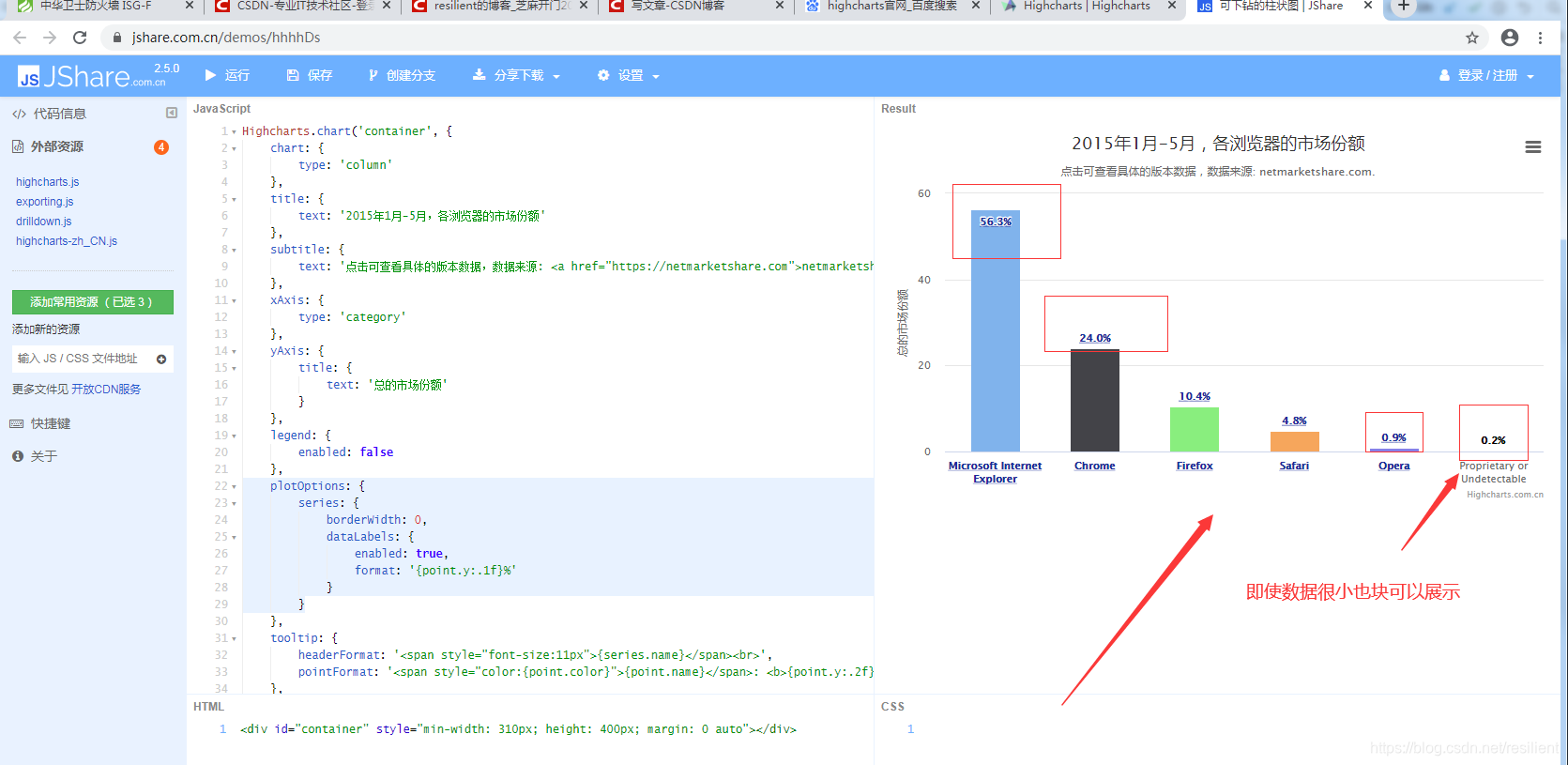Click the 0.9% Opera data label
The width and height of the screenshot is (1568, 765).
point(1394,437)
